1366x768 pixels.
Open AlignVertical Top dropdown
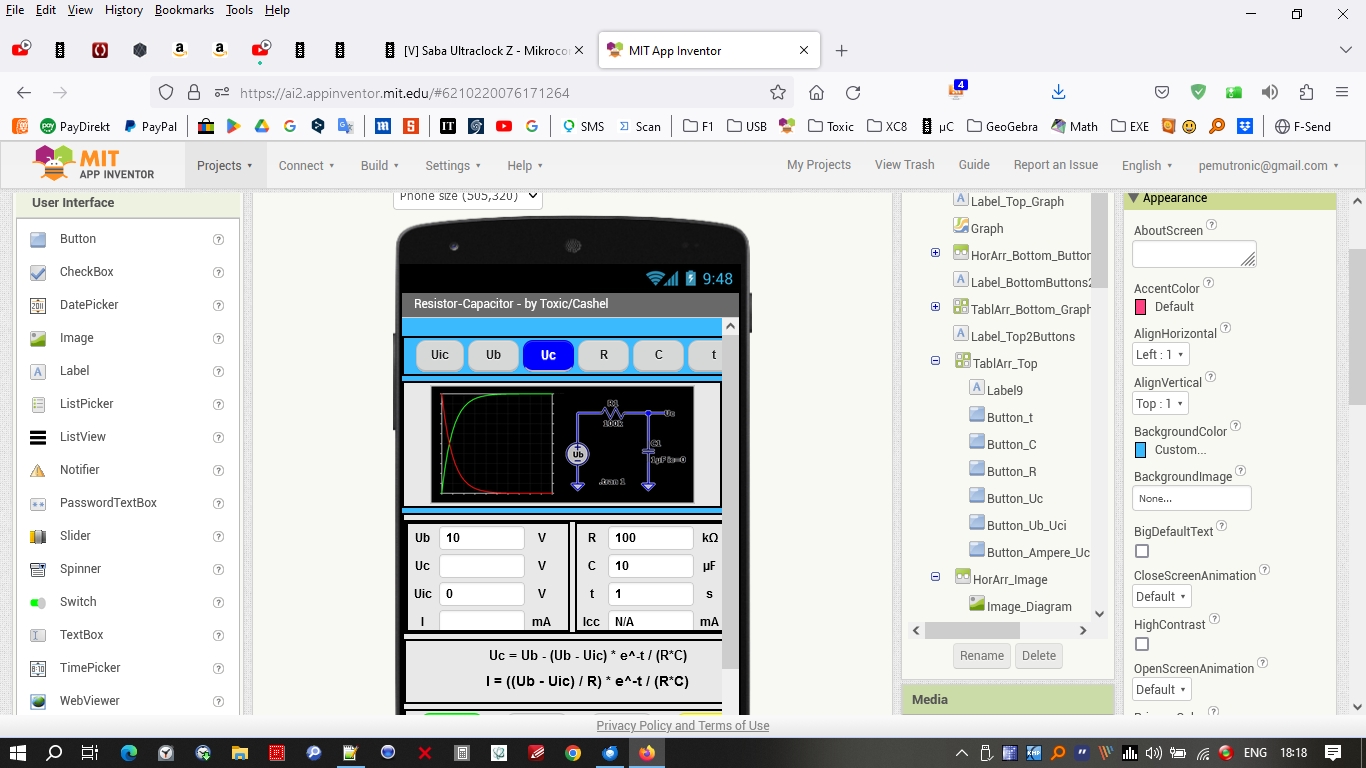1160,404
